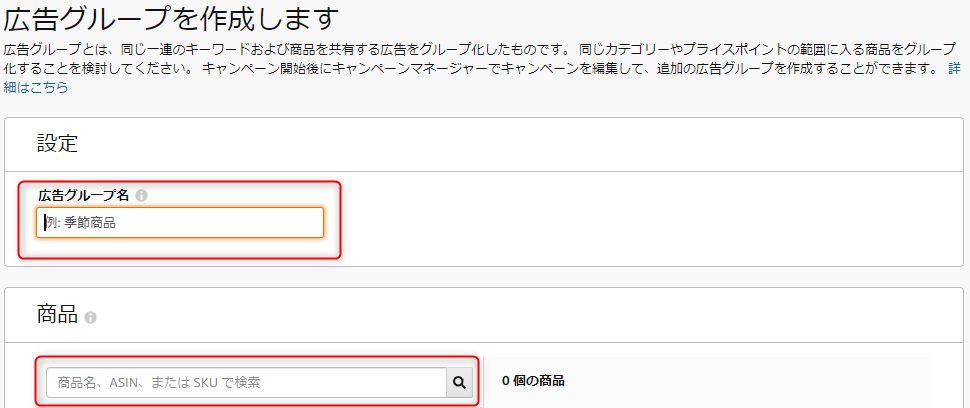Click the 設定 section heading
The width and height of the screenshot is (970, 408).
tap(57, 143)
